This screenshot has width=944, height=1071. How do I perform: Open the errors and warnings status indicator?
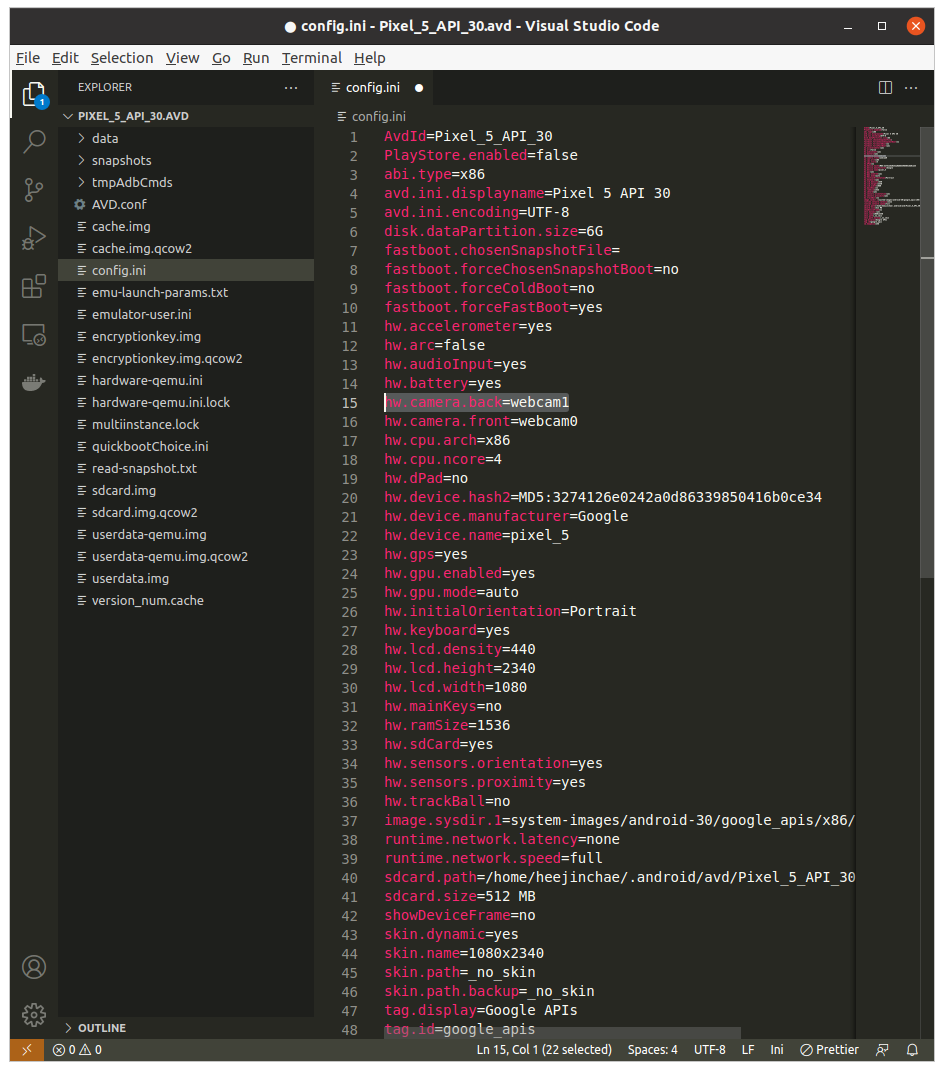pyautogui.click(x=77, y=1050)
